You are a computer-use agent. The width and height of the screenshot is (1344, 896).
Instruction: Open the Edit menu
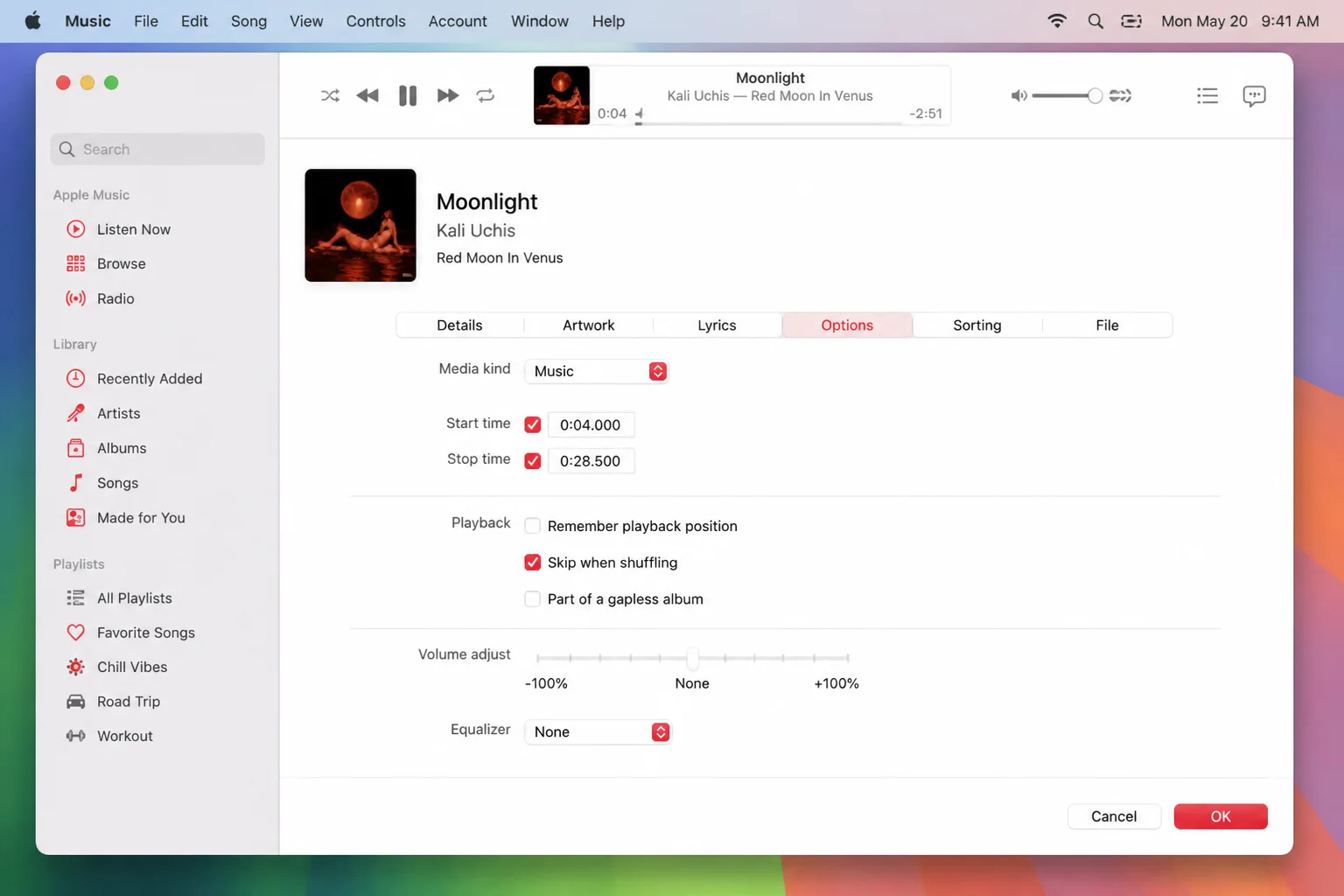(194, 21)
